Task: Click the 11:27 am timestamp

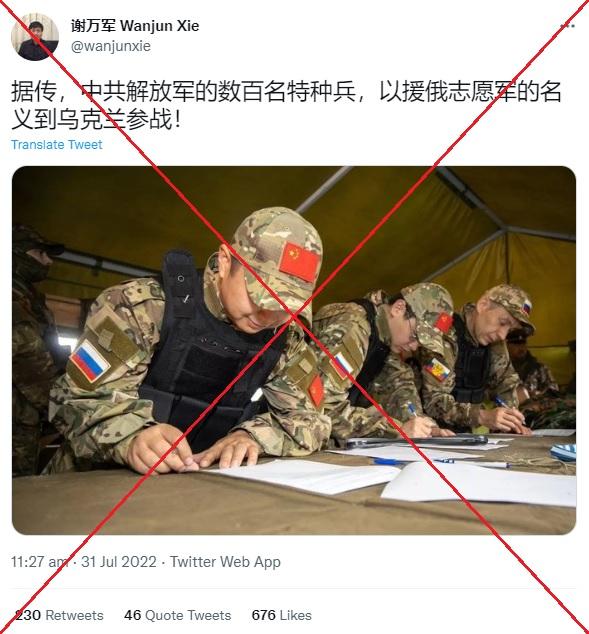Action: point(39,562)
